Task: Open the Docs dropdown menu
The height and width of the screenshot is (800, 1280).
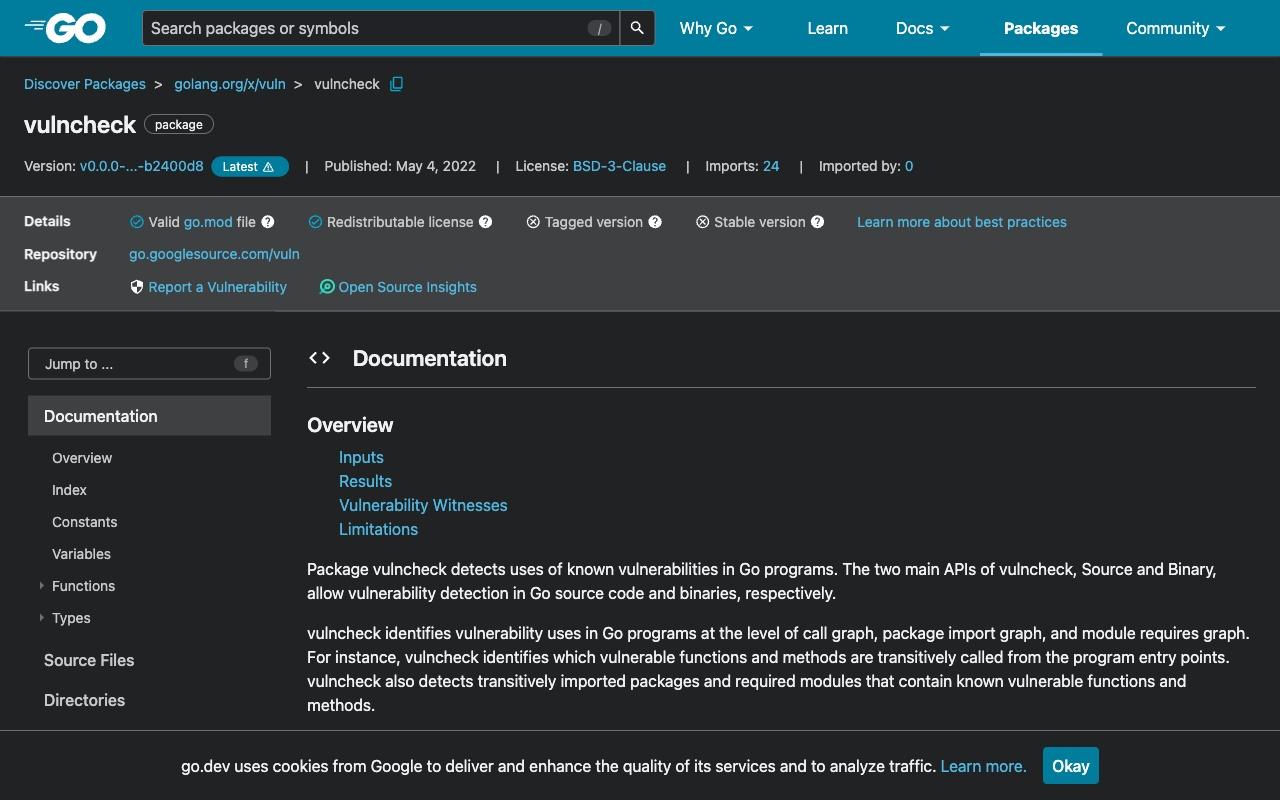Action: (x=922, y=28)
